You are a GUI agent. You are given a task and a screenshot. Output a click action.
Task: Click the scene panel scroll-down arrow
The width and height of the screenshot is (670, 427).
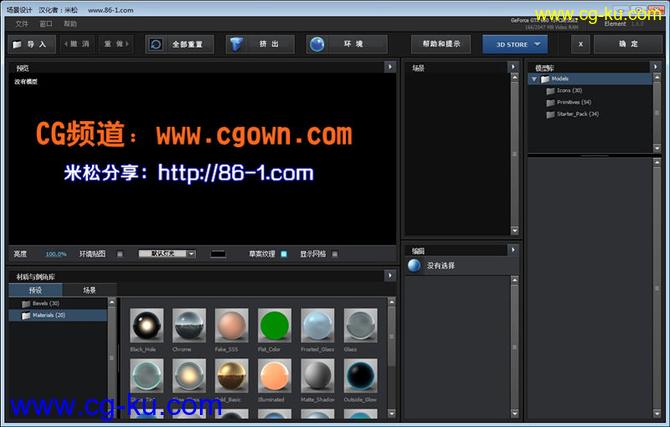(x=514, y=230)
